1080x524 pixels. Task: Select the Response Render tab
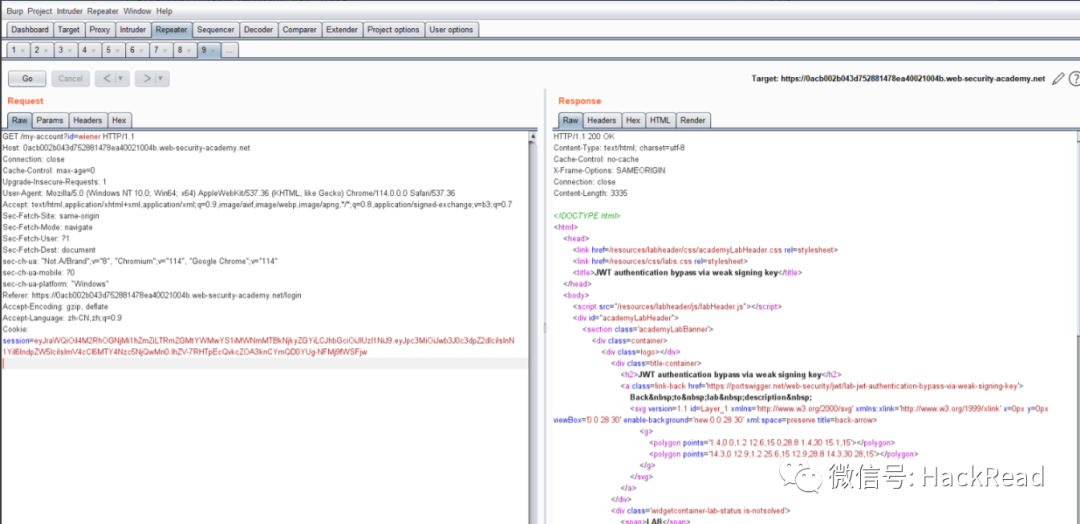pos(692,120)
